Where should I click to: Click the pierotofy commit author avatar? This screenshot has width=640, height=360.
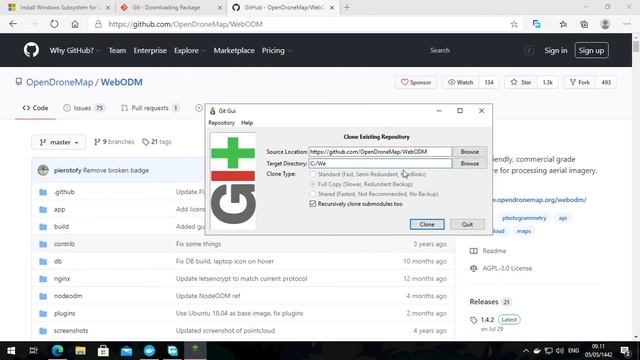(43, 170)
